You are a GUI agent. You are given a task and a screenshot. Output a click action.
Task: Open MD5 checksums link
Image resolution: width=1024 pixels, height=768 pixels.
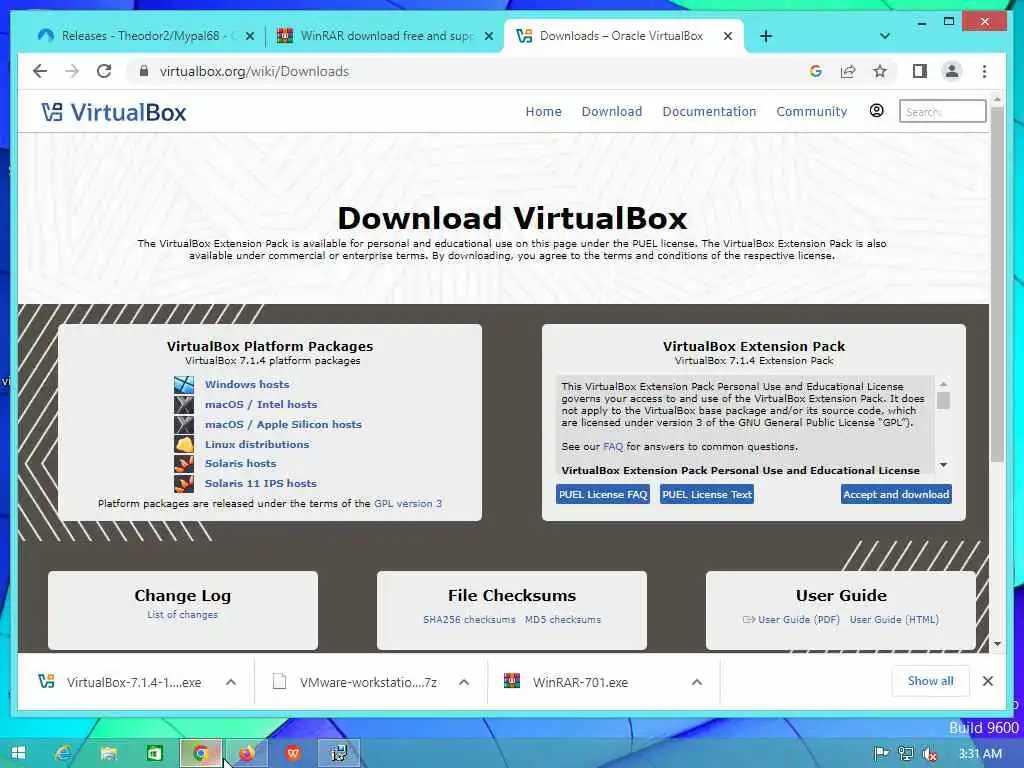click(563, 619)
